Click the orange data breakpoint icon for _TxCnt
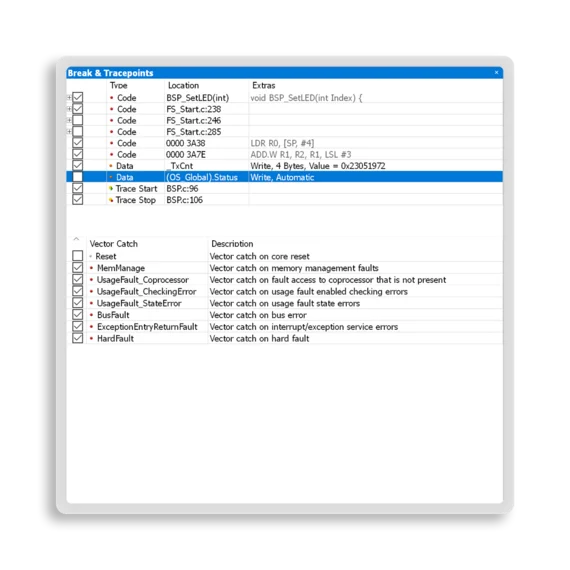 click(x=111, y=166)
